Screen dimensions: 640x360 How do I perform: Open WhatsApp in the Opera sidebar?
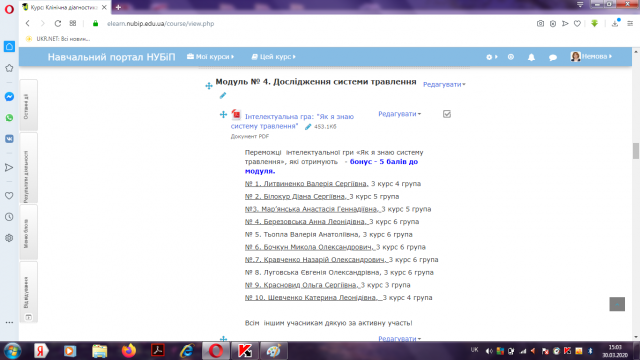point(9,118)
